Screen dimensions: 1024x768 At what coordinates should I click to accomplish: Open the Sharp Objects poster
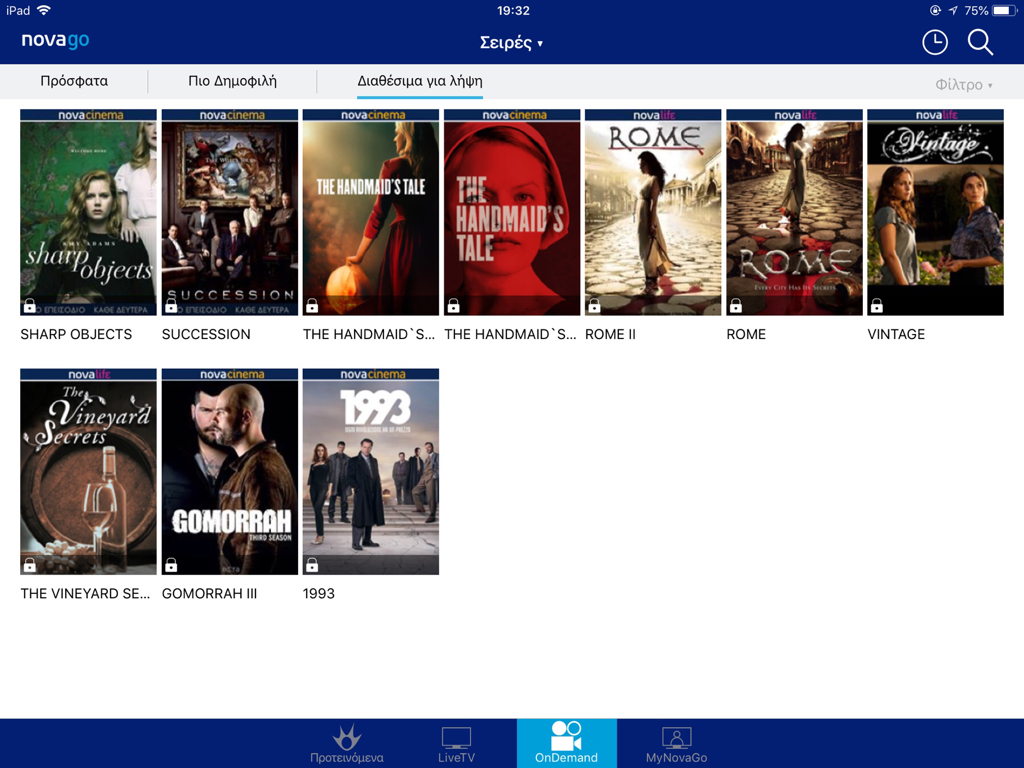click(88, 212)
